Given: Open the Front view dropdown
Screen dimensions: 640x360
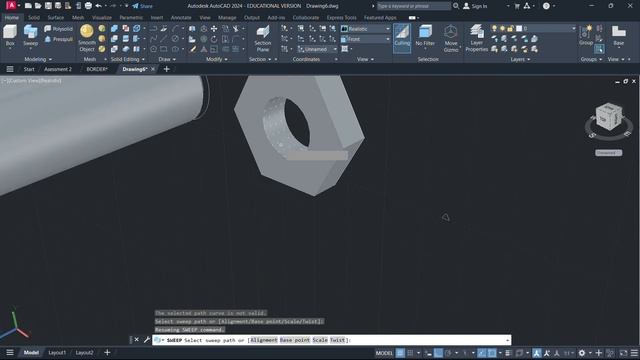Looking at the screenshot, I should pyautogui.click(x=366, y=39).
